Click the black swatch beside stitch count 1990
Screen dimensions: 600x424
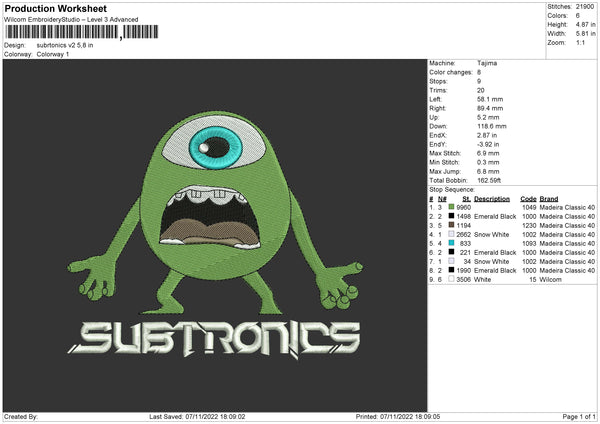452,270
